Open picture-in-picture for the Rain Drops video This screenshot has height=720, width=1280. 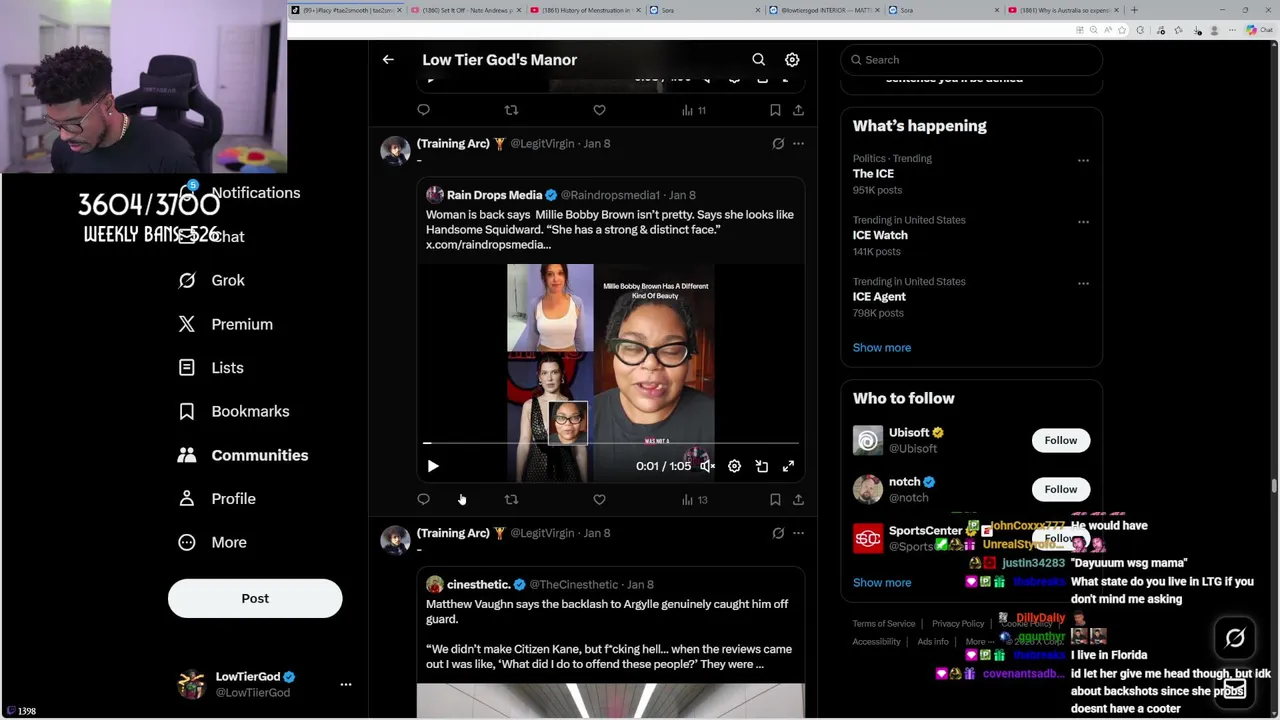click(x=761, y=466)
